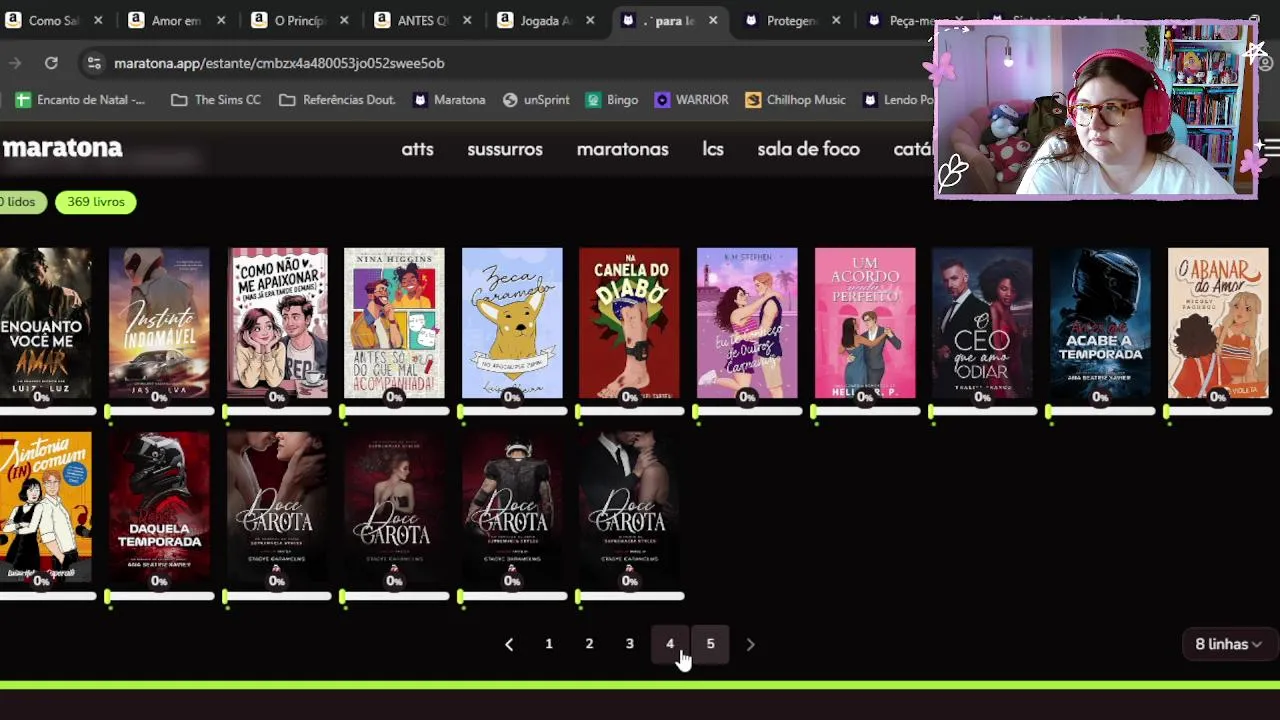This screenshot has height=720, width=1280.
Task: Open 'Sintonia (In)comum' book cover
Action: pyautogui.click(x=45, y=507)
